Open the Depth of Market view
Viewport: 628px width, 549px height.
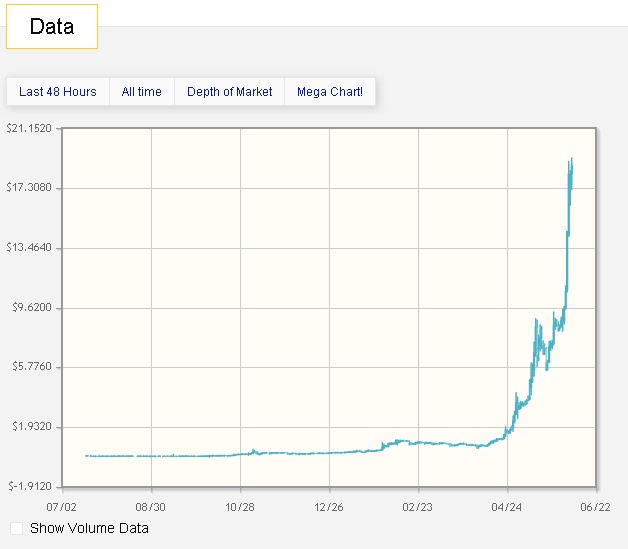click(x=229, y=92)
